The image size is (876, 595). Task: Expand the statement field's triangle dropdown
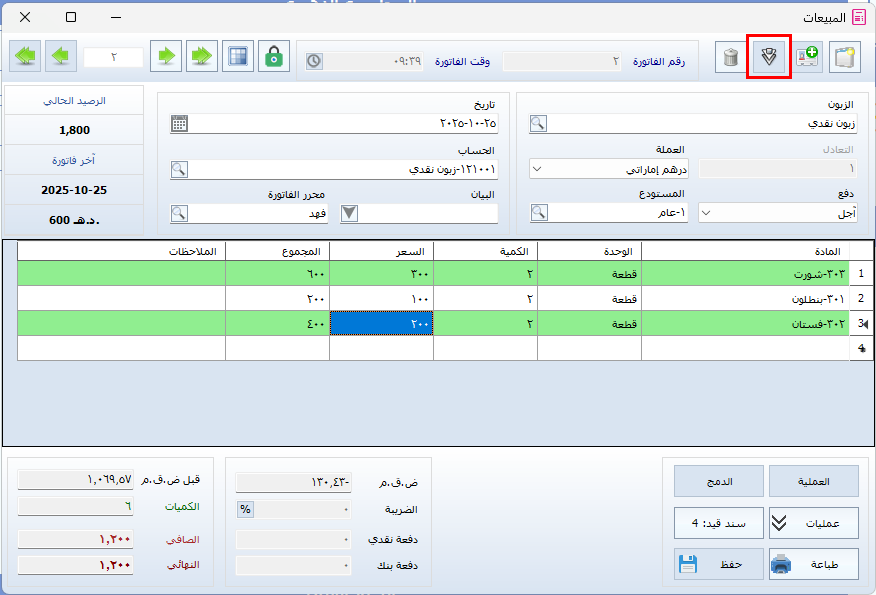pos(349,212)
